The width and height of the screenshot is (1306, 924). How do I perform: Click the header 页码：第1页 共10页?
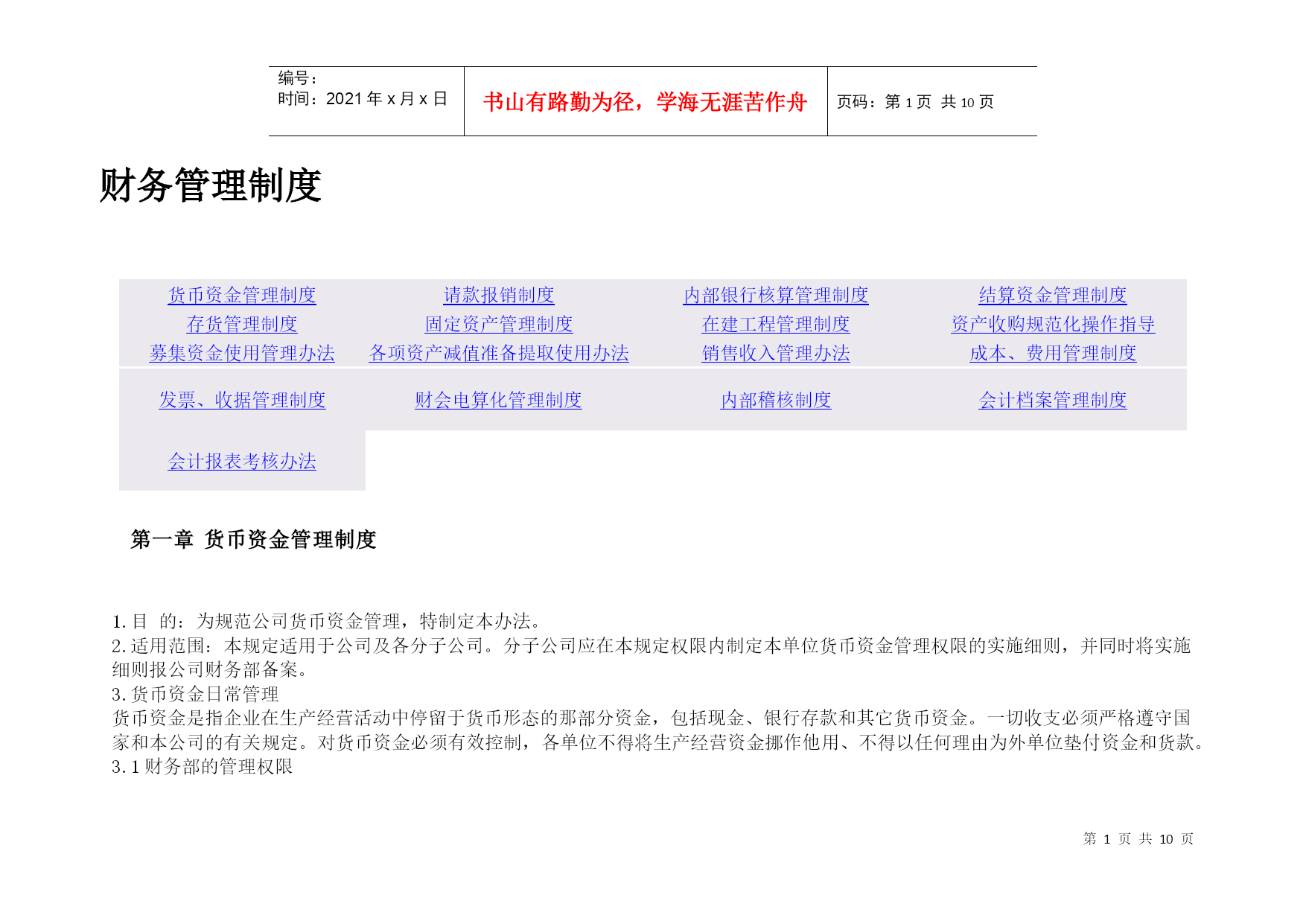[x=915, y=102]
